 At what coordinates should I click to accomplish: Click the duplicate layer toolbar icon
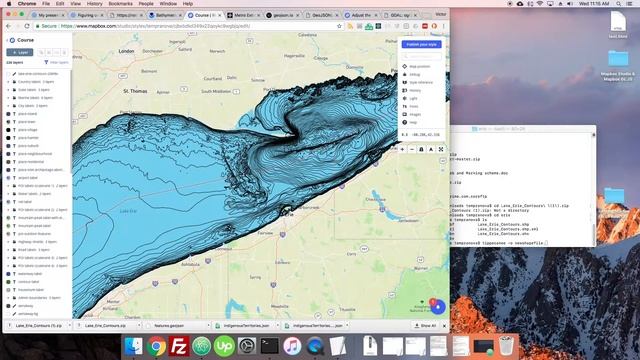(x=41, y=52)
